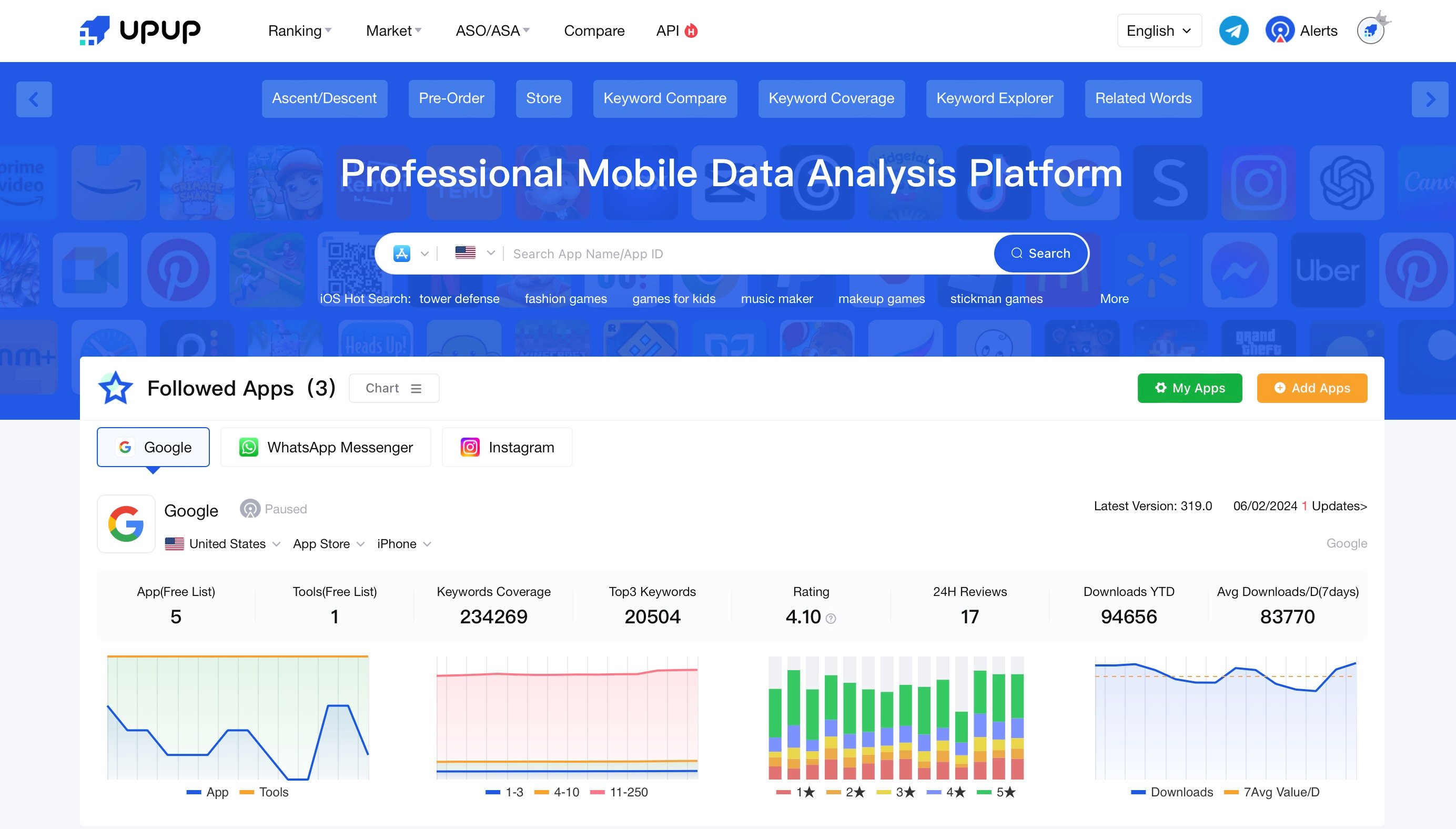
Task: Click the rating help question icon
Action: 831,619
